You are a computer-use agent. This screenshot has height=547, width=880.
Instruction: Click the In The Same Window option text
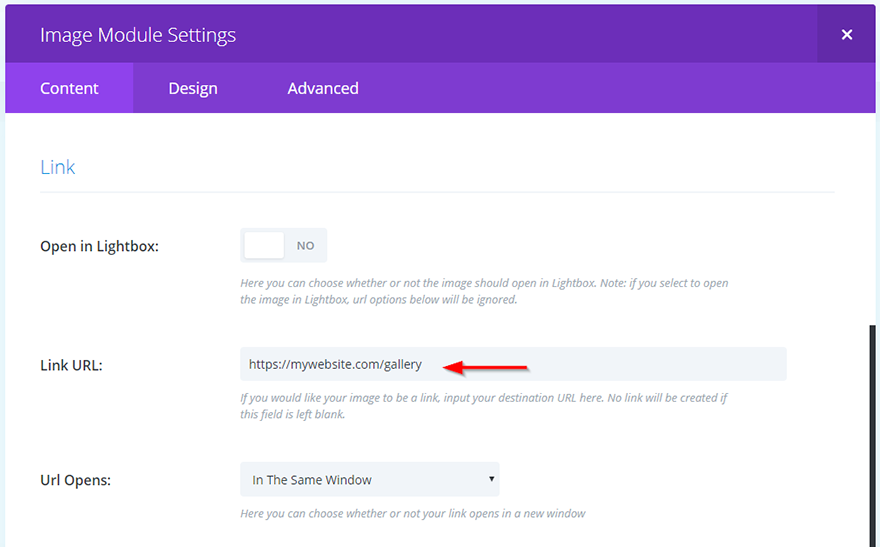pyautogui.click(x=312, y=480)
